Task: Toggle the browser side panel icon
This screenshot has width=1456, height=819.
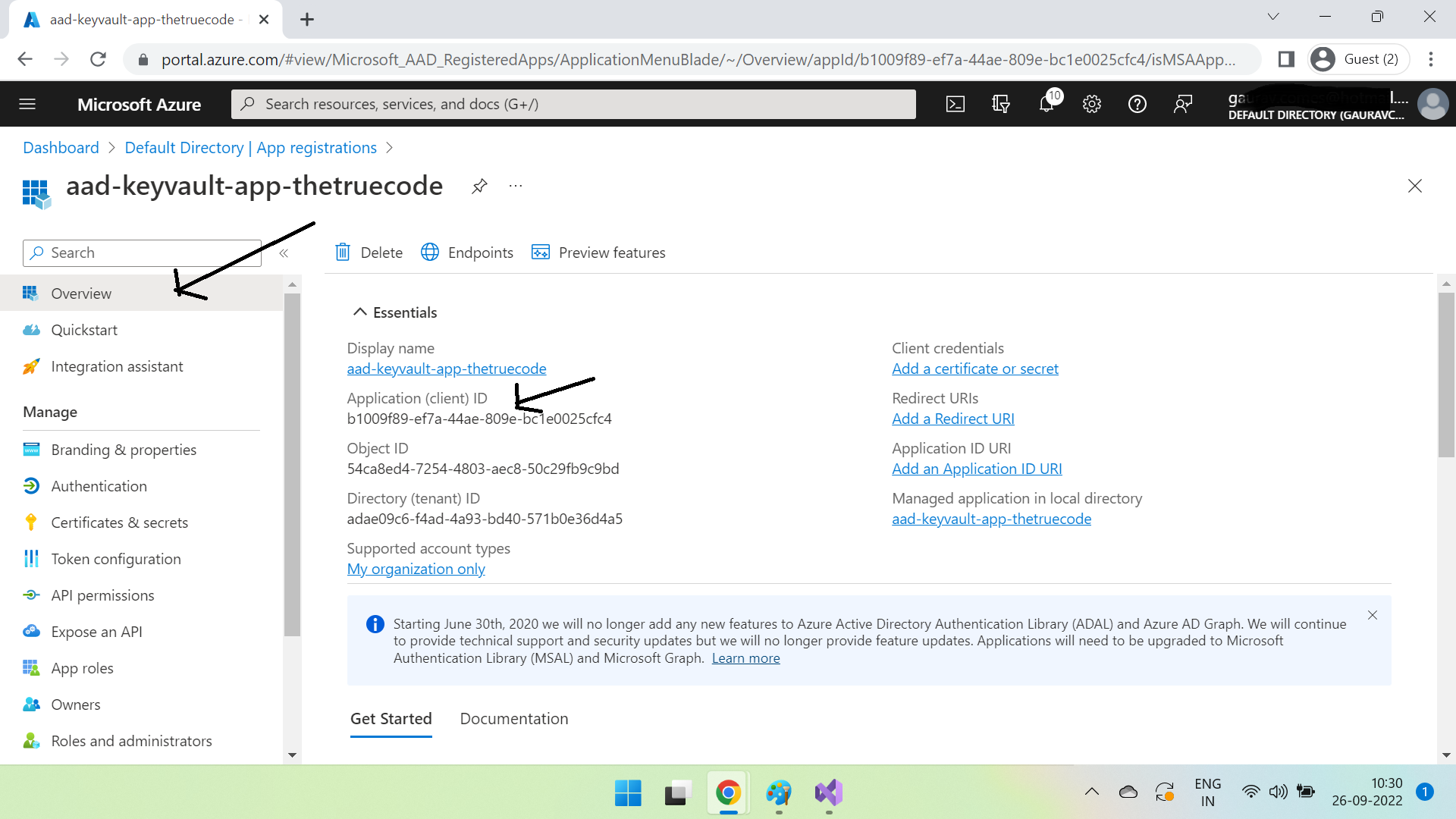Action: 1286,59
